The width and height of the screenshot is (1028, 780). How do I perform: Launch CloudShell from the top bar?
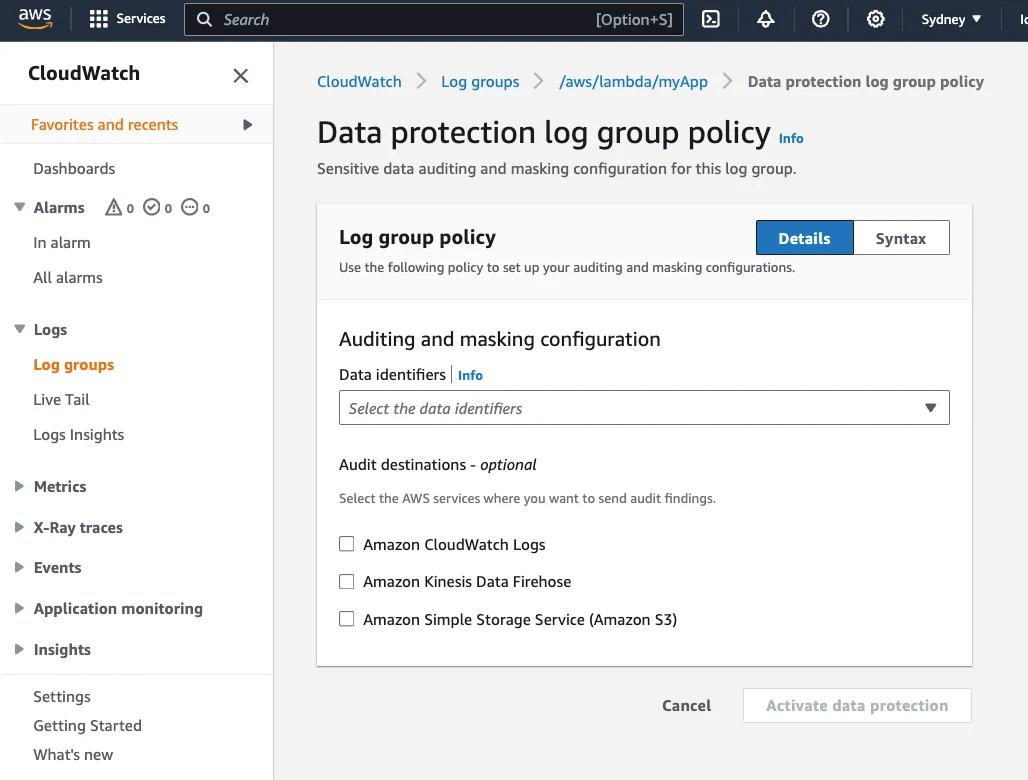click(x=711, y=19)
